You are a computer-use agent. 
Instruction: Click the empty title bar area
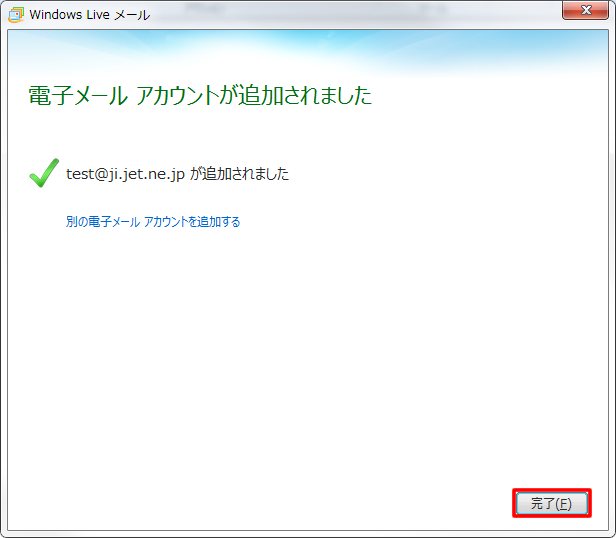pos(350,14)
